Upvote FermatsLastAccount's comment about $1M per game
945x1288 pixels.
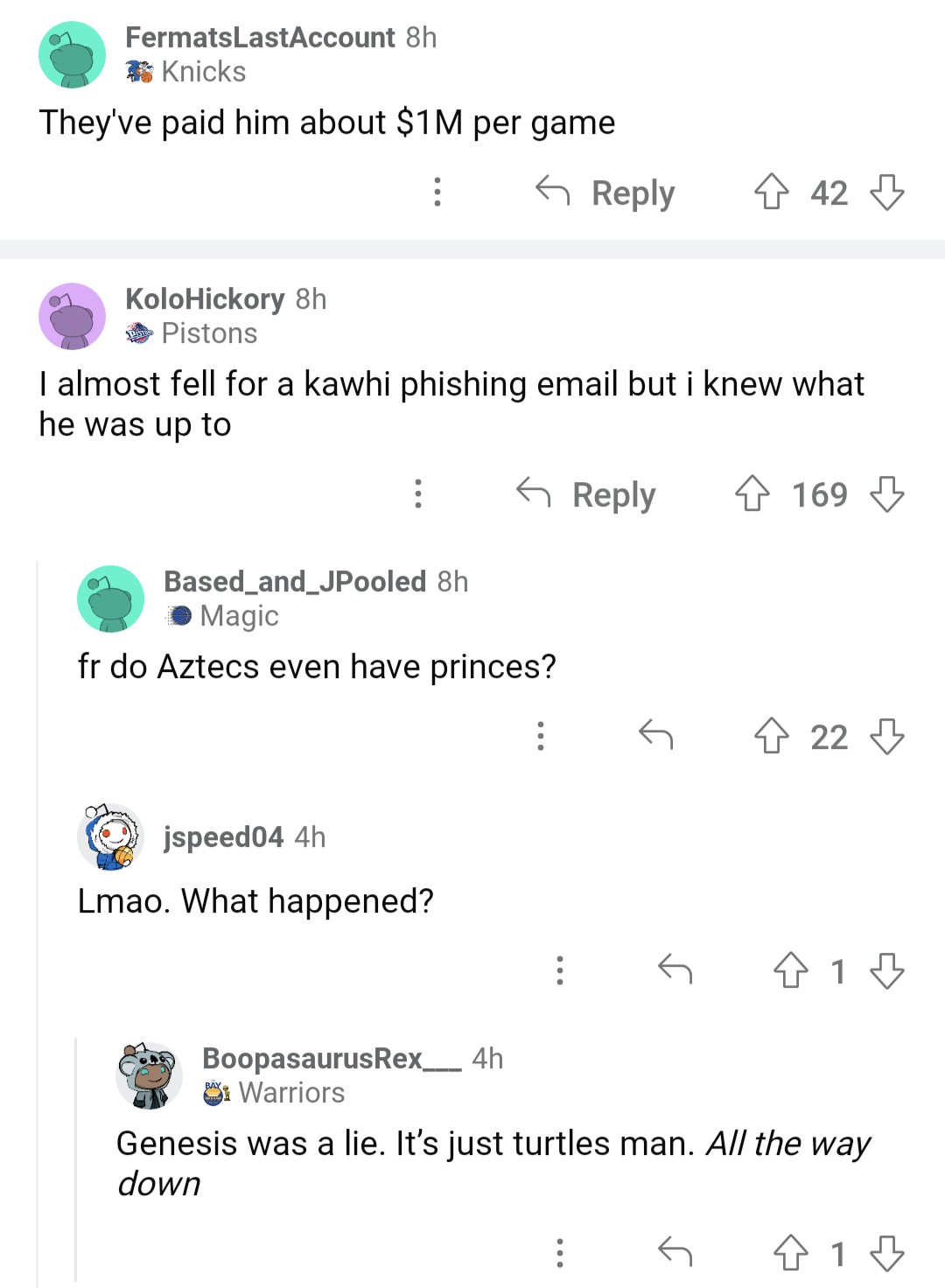pos(771,192)
